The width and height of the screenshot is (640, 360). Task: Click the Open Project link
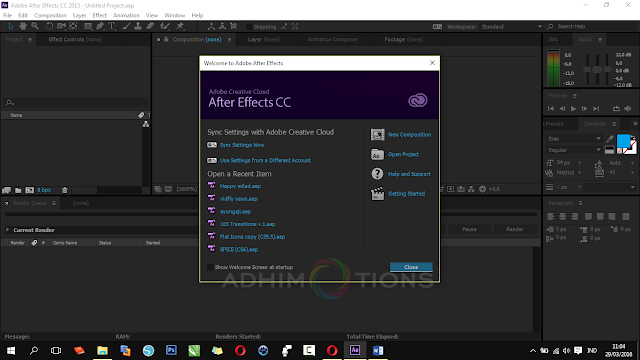tap(403, 154)
